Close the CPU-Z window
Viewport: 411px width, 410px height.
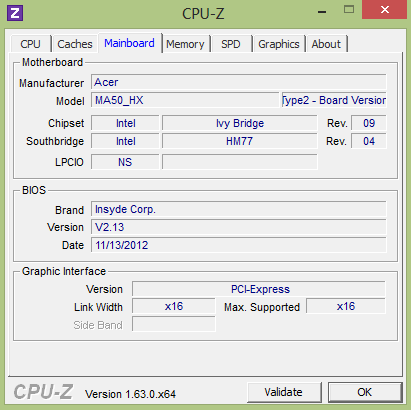click(x=385, y=10)
